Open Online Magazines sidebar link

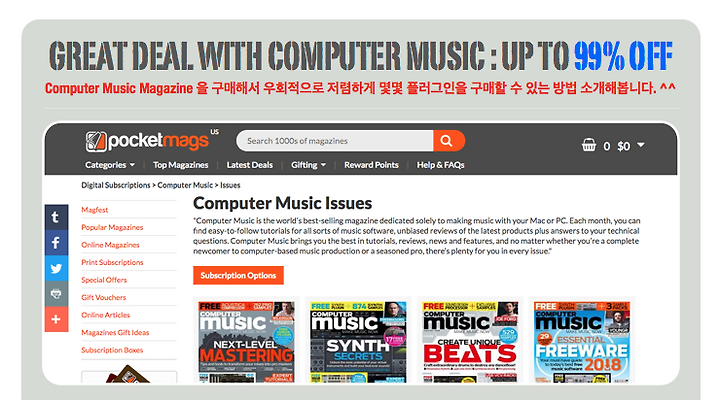point(110,245)
